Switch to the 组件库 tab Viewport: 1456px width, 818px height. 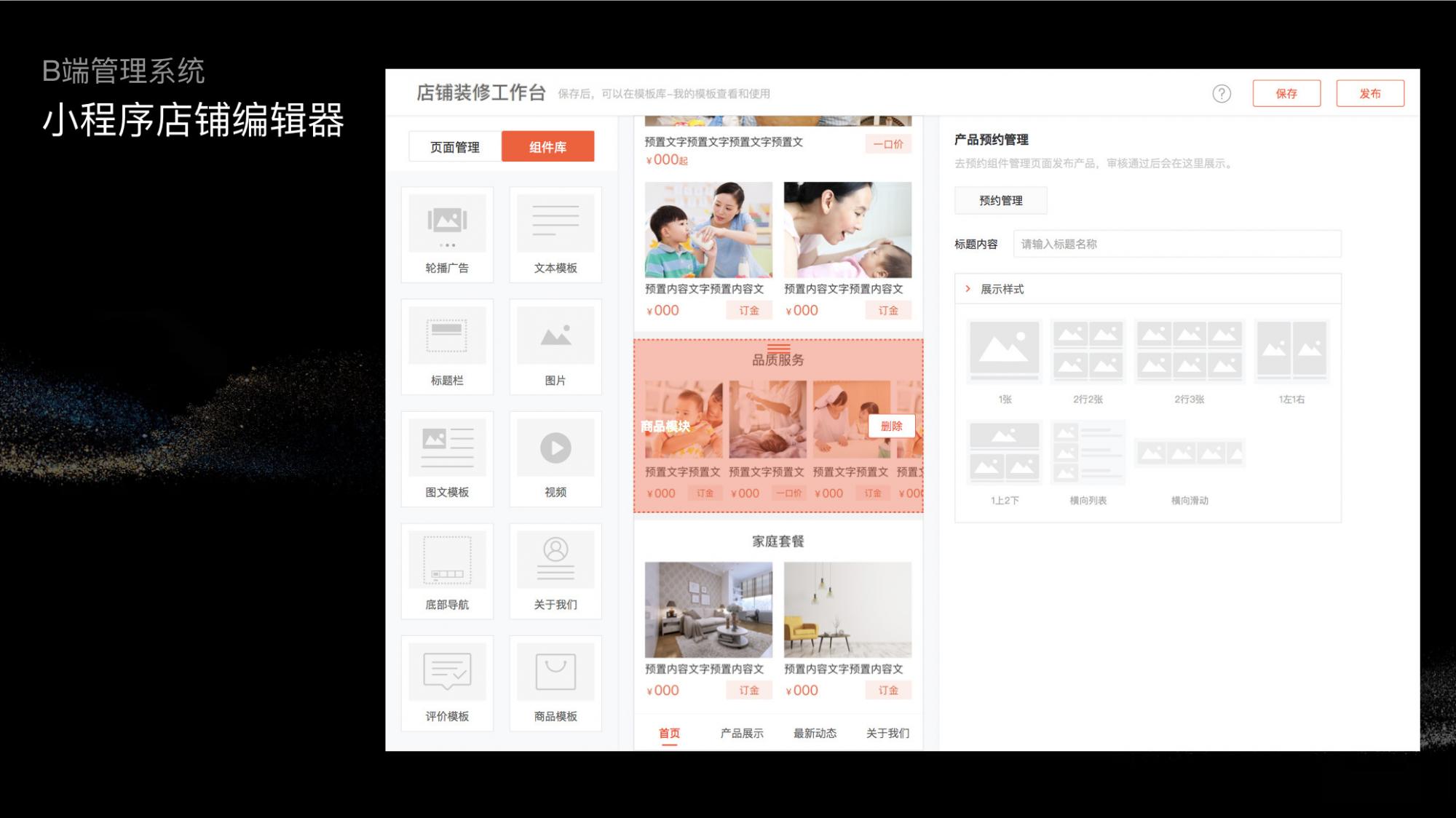[547, 147]
